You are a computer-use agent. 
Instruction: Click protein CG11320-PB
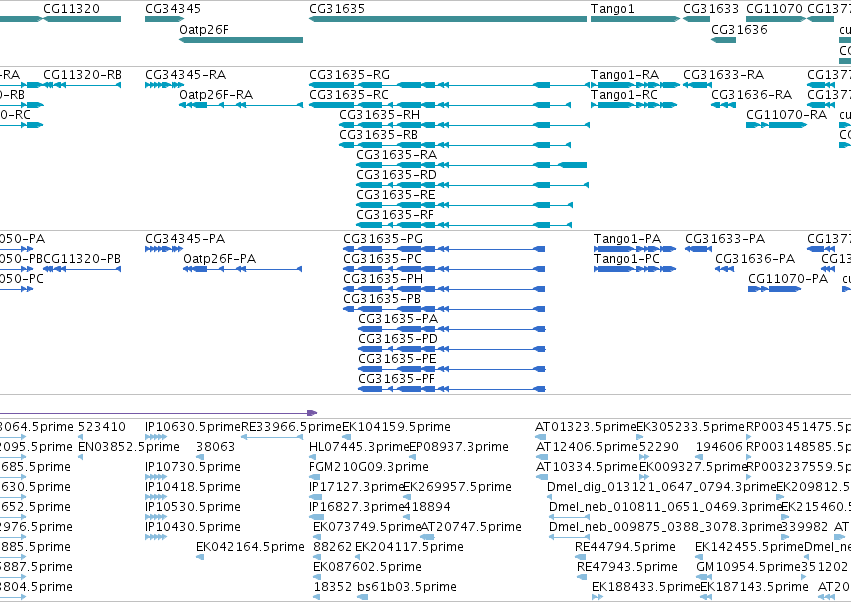point(82,269)
